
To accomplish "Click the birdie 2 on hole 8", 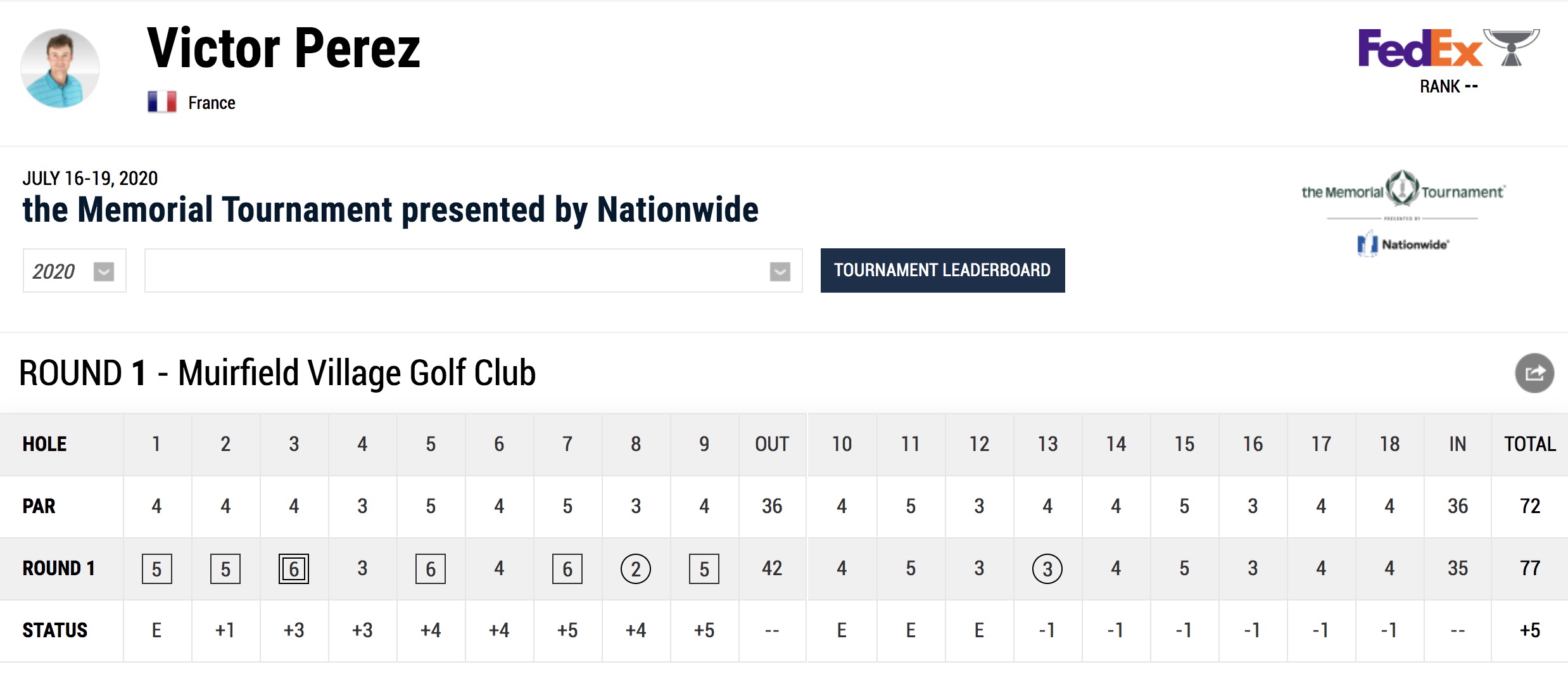I will click(636, 569).
